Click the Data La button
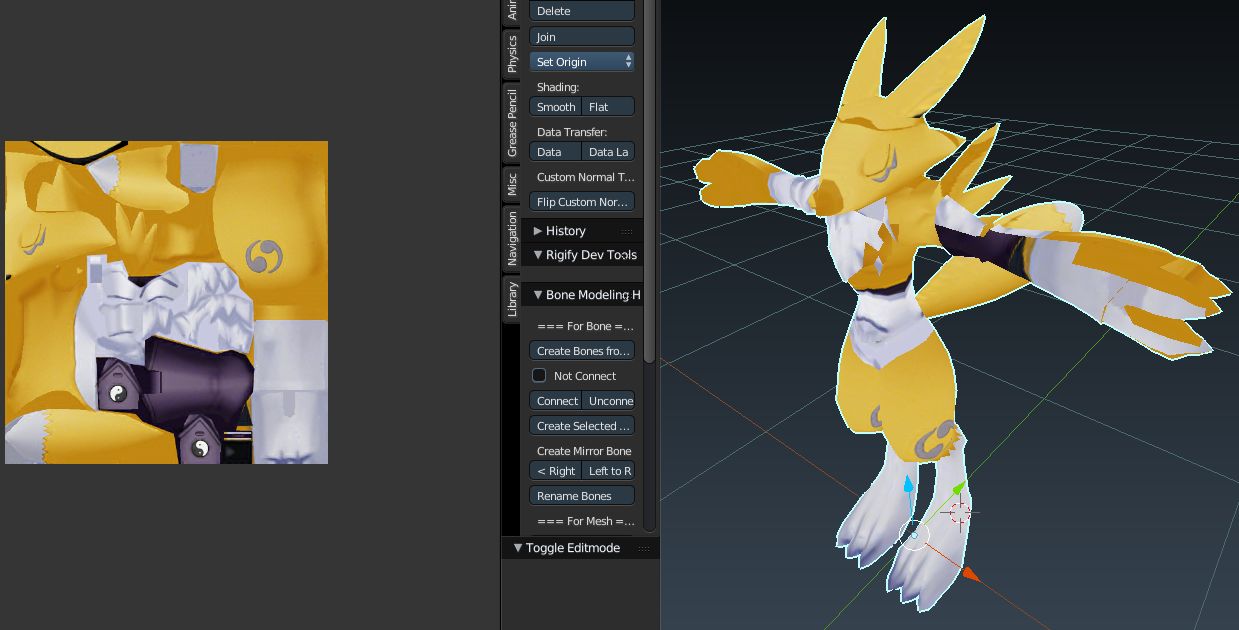The height and width of the screenshot is (630, 1239). click(608, 152)
